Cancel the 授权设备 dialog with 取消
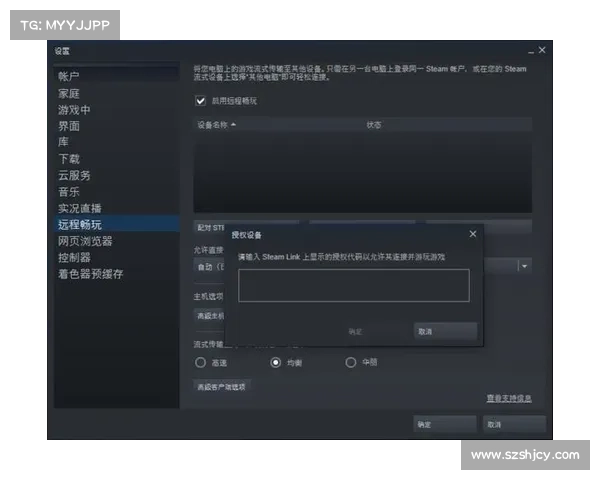This screenshot has width=600, height=480. point(445,331)
